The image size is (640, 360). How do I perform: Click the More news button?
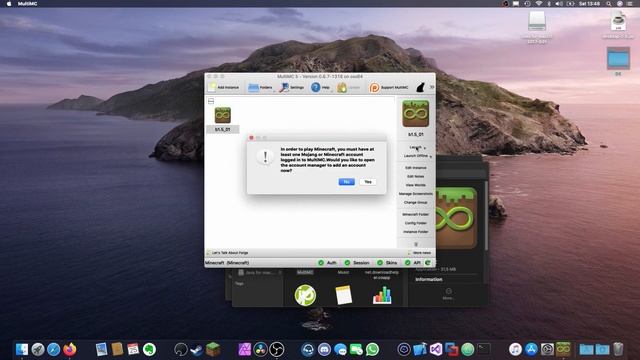(419, 253)
